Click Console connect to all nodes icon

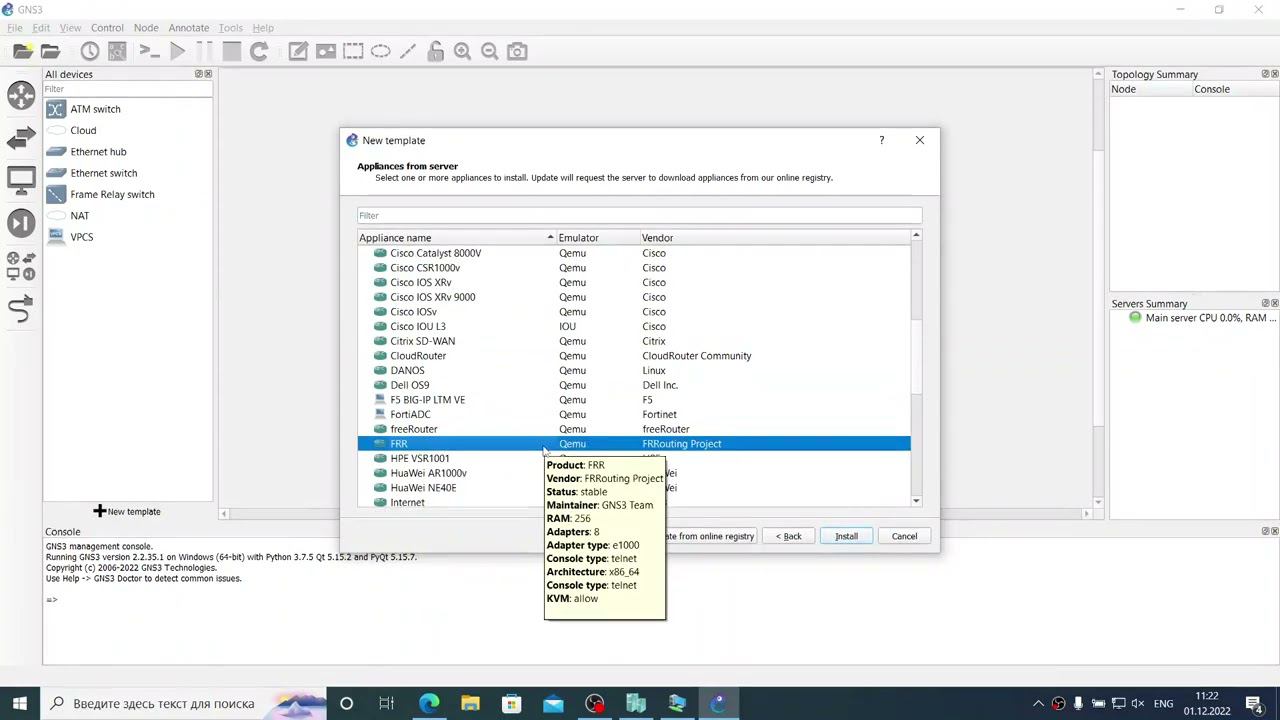[x=149, y=51]
